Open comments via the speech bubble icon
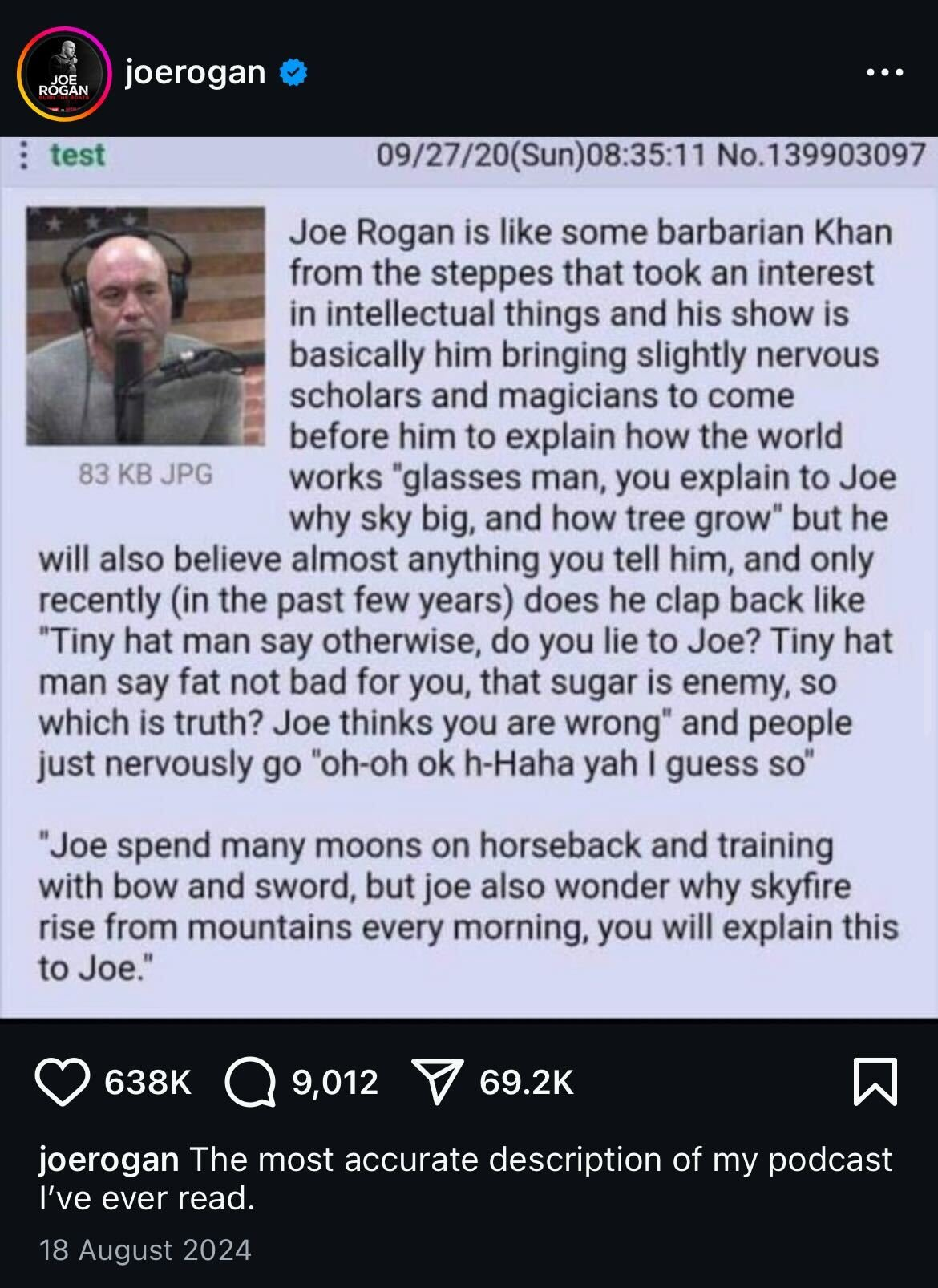Viewport: 938px width, 1288px height. click(250, 1083)
